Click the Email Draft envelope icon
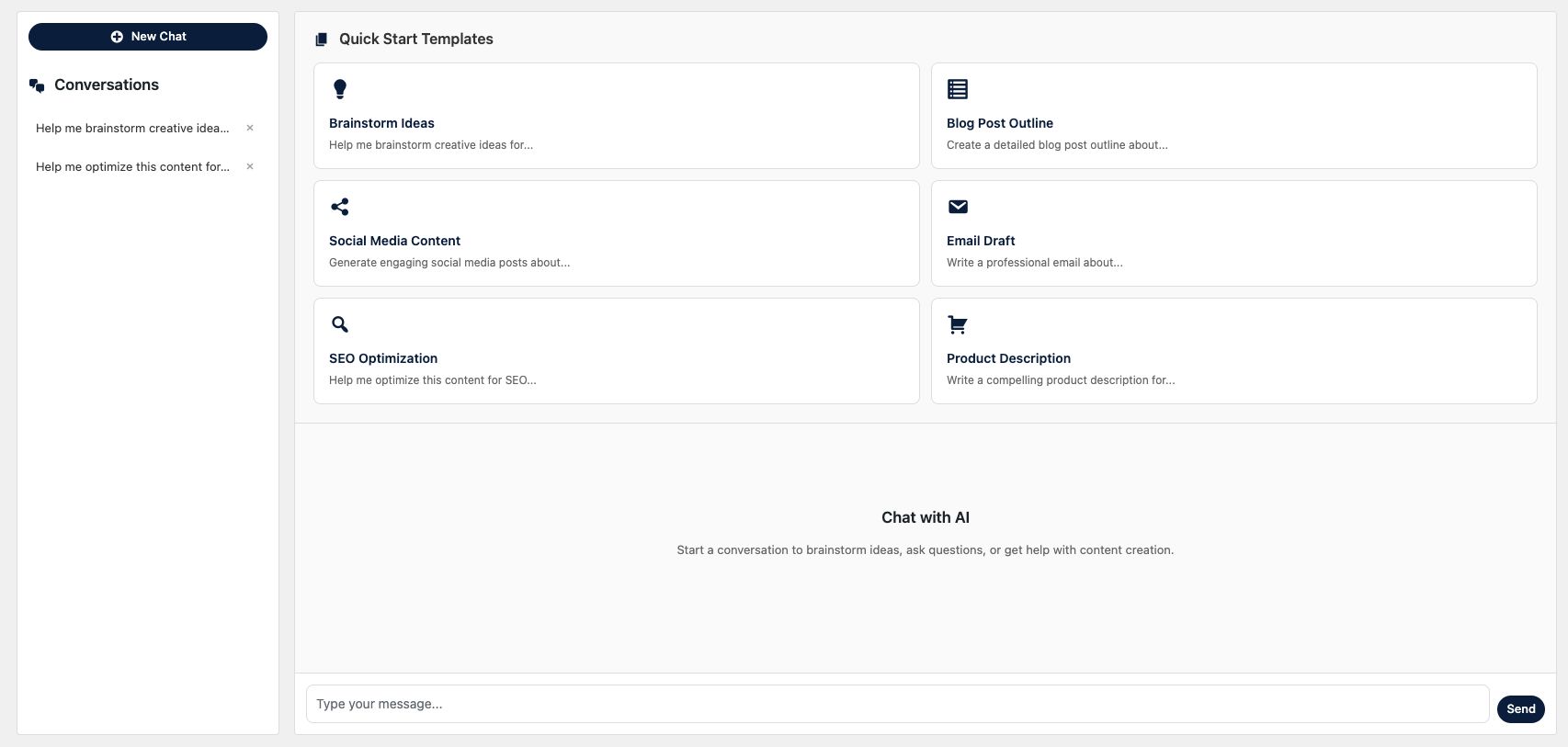Screen dimensions: 1568x747 [958, 207]
